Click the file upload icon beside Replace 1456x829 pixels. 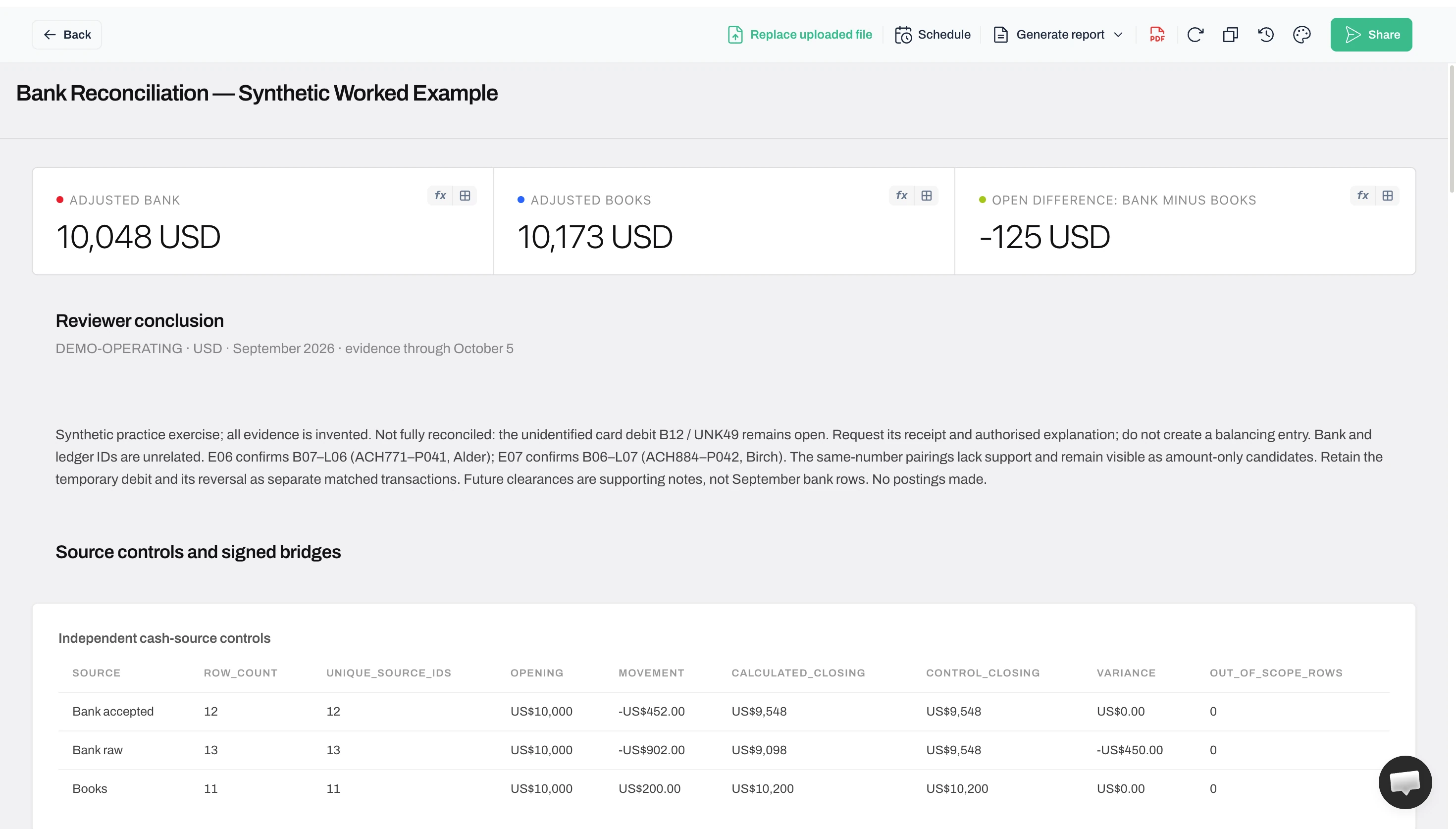pos(735,35)
